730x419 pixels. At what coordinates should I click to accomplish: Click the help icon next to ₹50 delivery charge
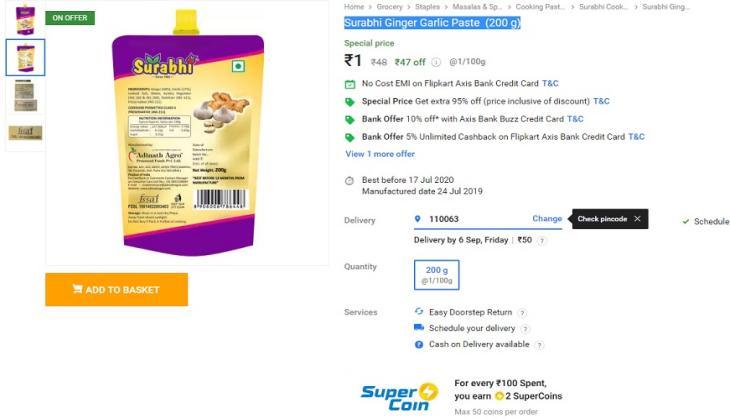point(541,241)
